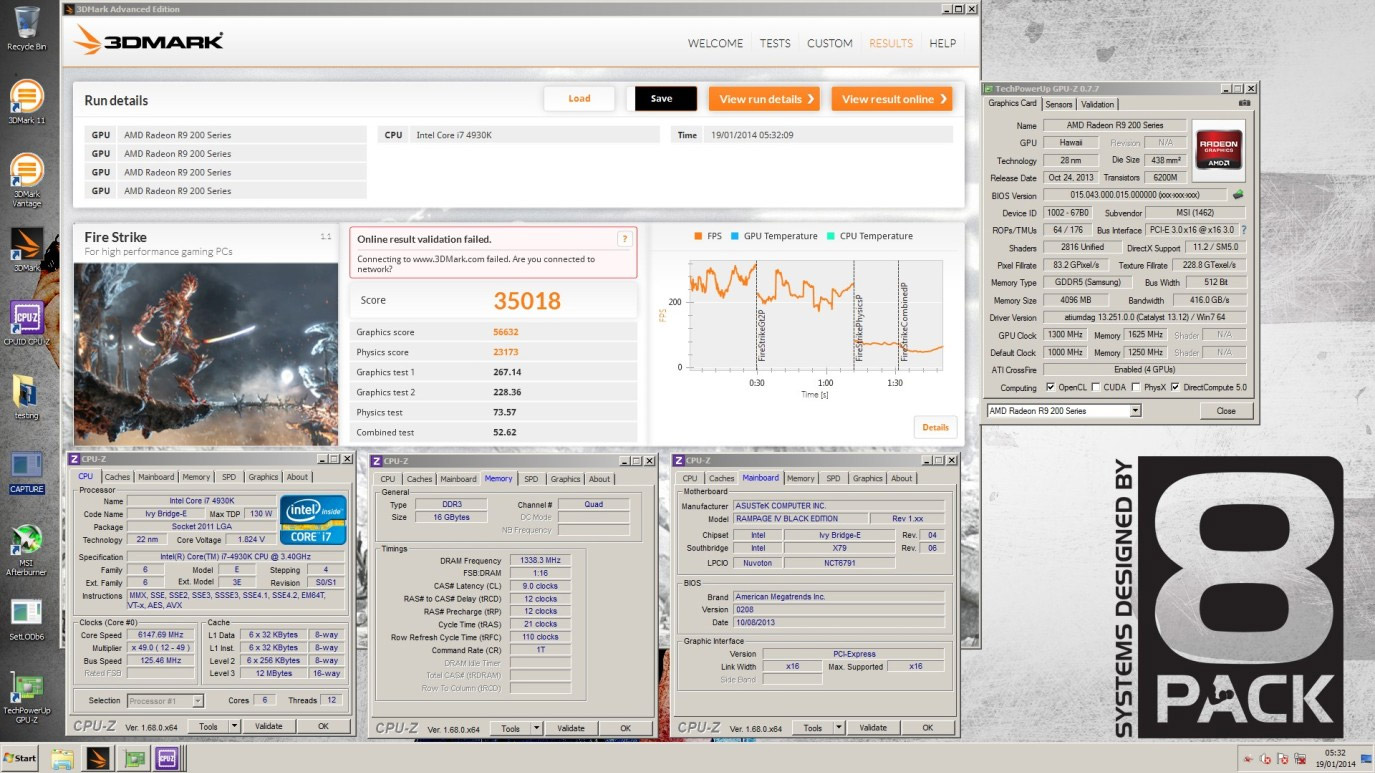
Task: Click OK in the Memory-tab CPU-Z window
Action: tap(625, 729)
